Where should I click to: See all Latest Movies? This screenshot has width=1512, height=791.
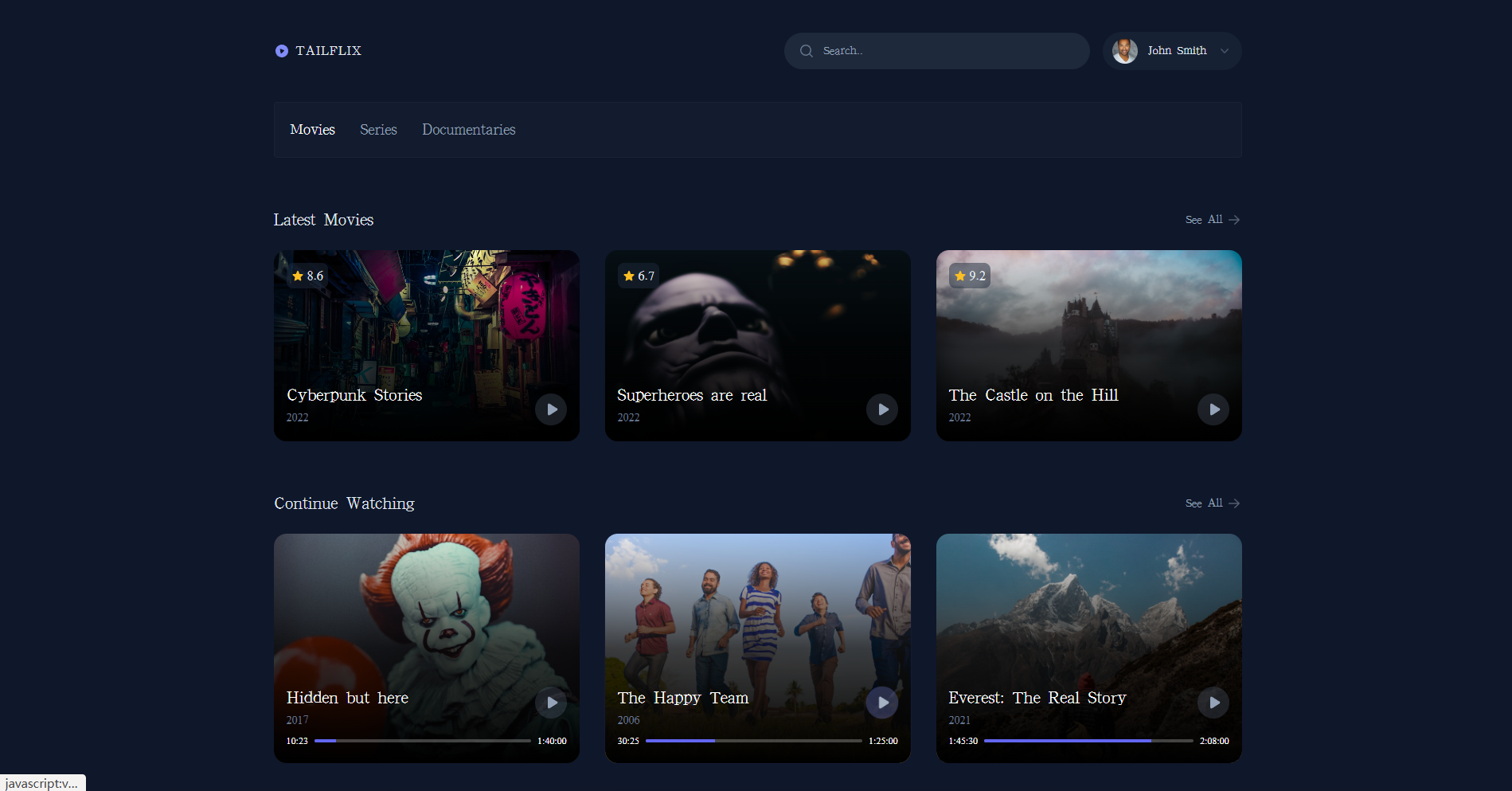coord(1213,220)
